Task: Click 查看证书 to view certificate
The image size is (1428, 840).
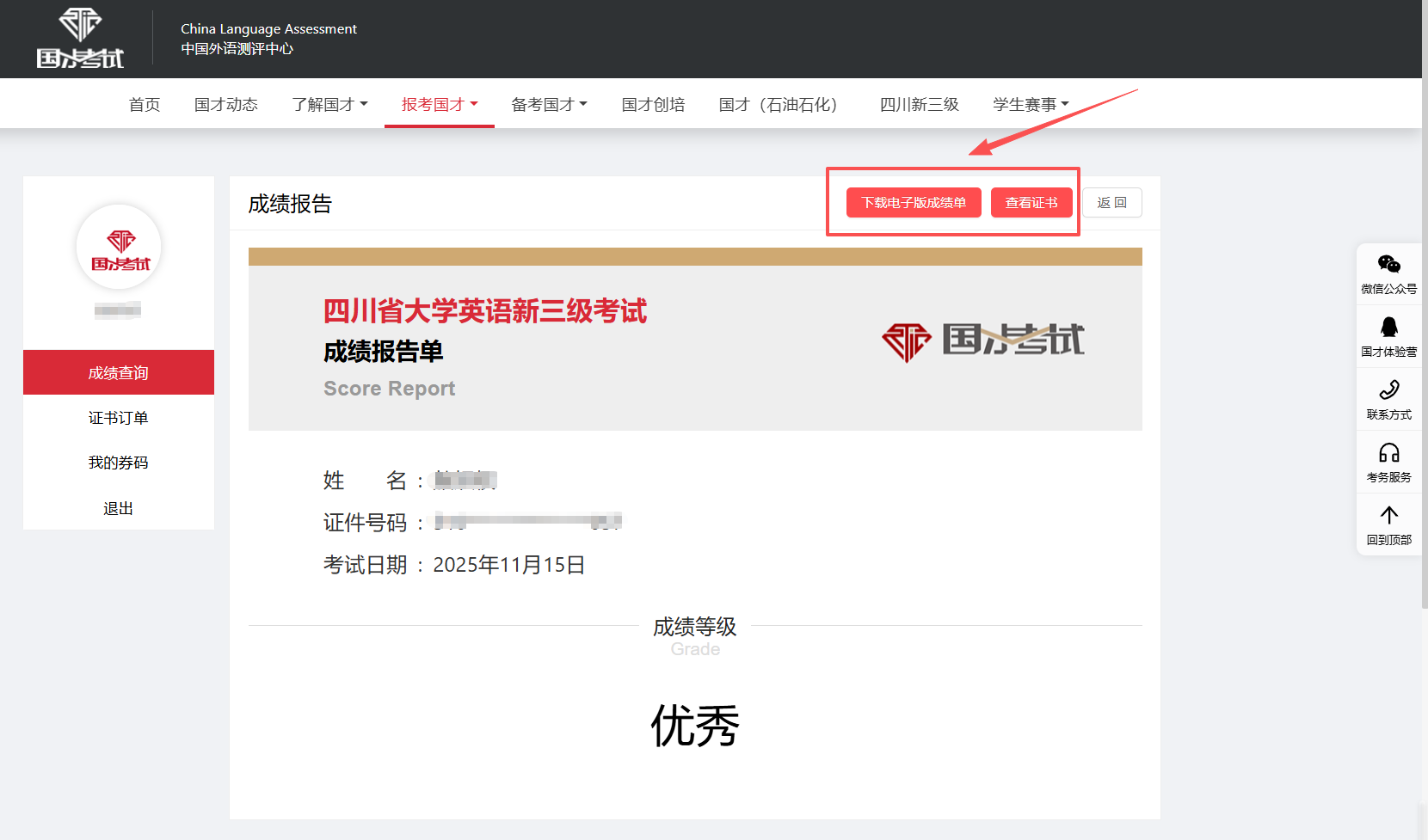Action: [1031, 202]
